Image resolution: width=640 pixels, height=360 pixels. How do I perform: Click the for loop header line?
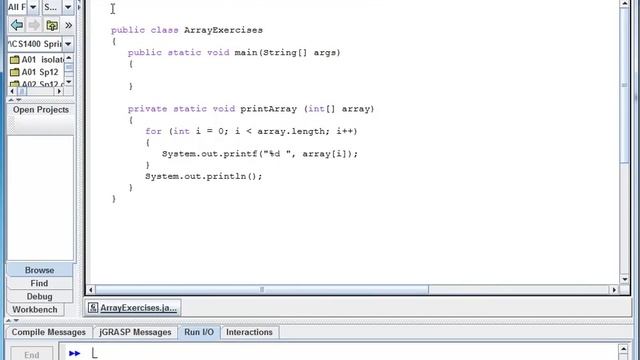click(251, 131)
